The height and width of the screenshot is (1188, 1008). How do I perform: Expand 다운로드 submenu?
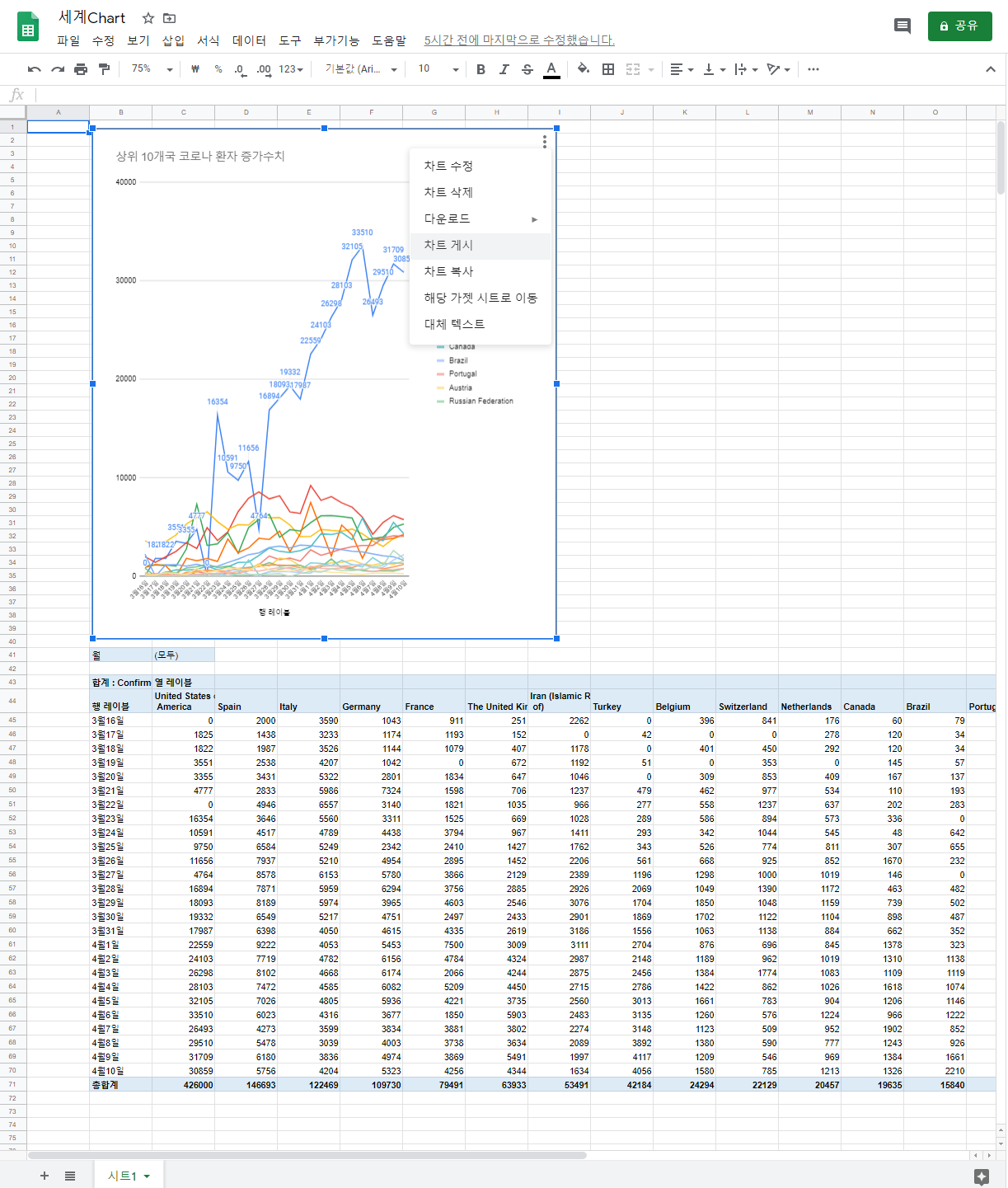pyautogui.click(x=480, y=218)
